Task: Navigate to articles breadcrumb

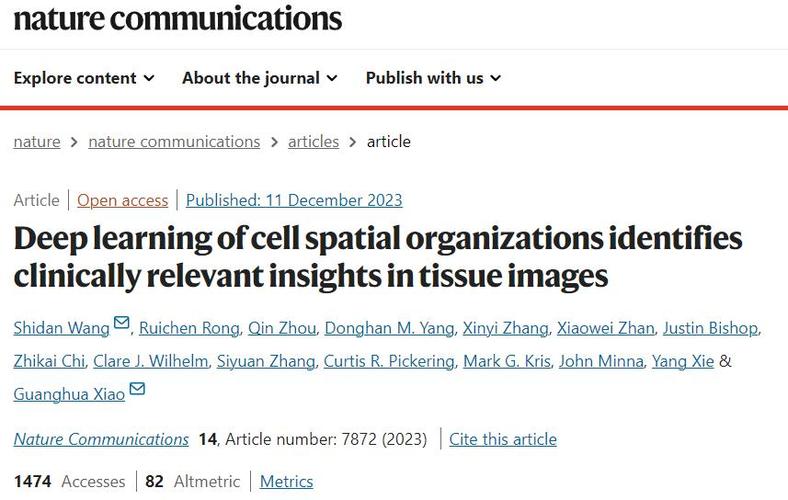Action: [x=313, y=142]
